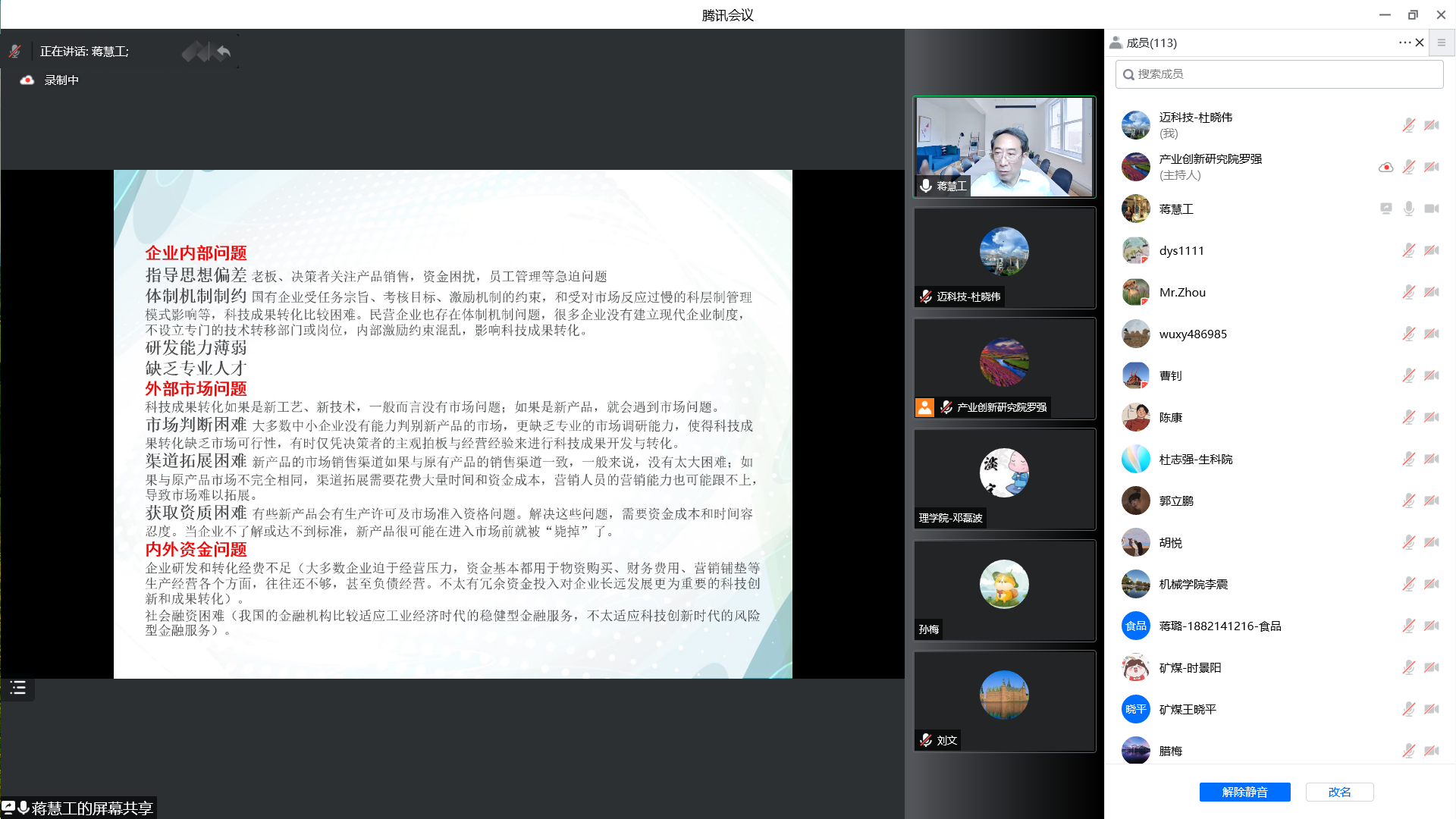Click screen share icon on 蒋慧工 row
Image resolution: width=1456 pixels, height=819 pixels.
[x=1385, y=209]
